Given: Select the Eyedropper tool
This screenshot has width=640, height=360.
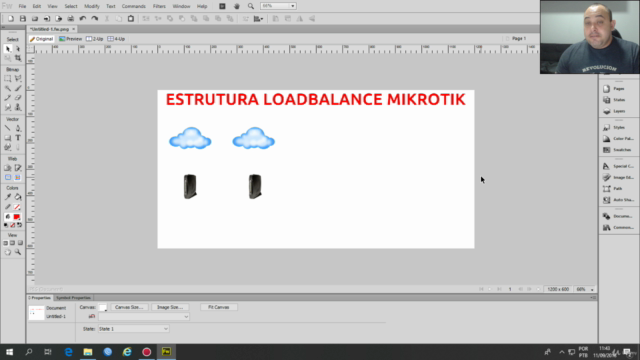Looking at the screenshot, I should coord(8,197).
